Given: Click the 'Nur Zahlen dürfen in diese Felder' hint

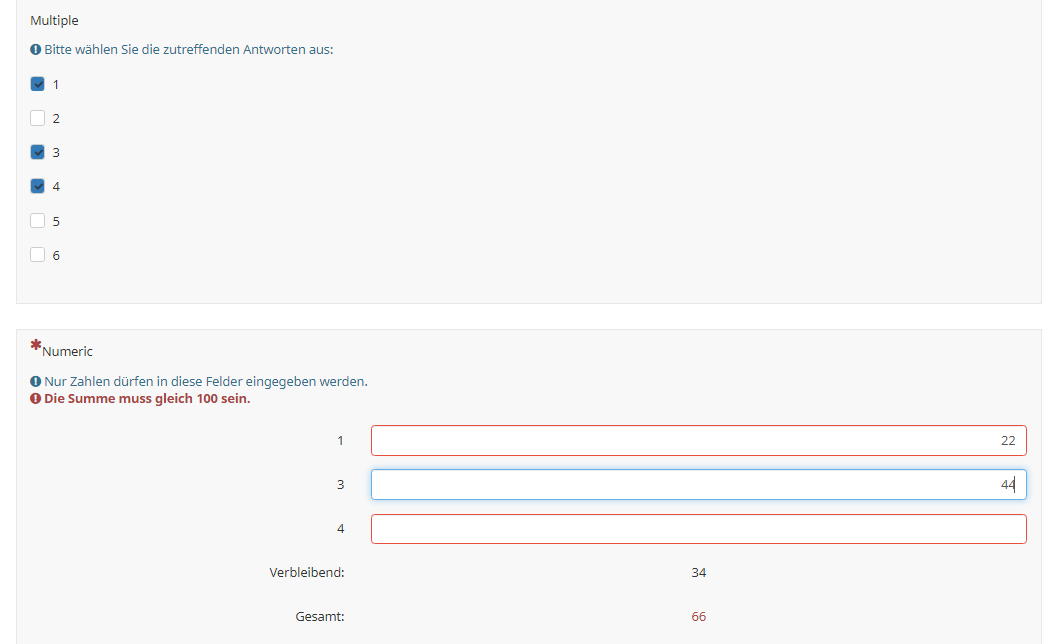Looking at the screenshot, I should tap(206, 381).
